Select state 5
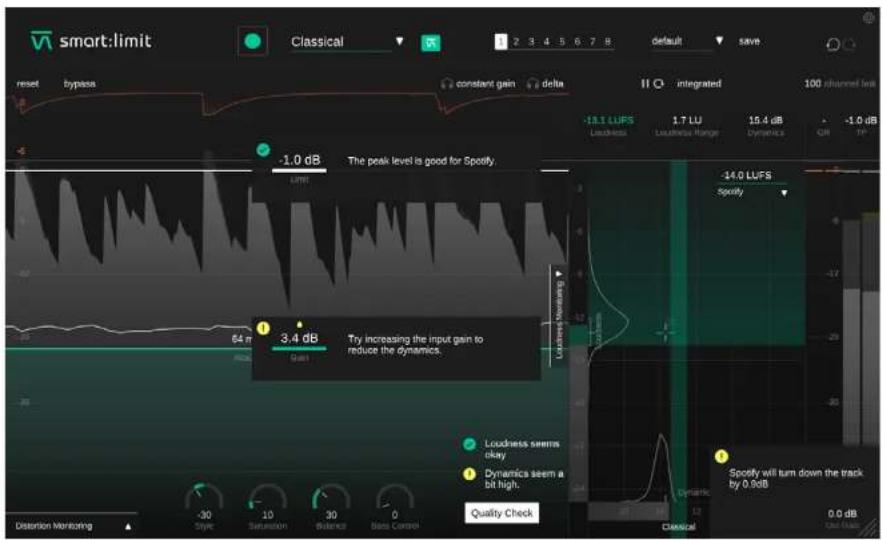This screenshot has height=540, width=882. 561,42
